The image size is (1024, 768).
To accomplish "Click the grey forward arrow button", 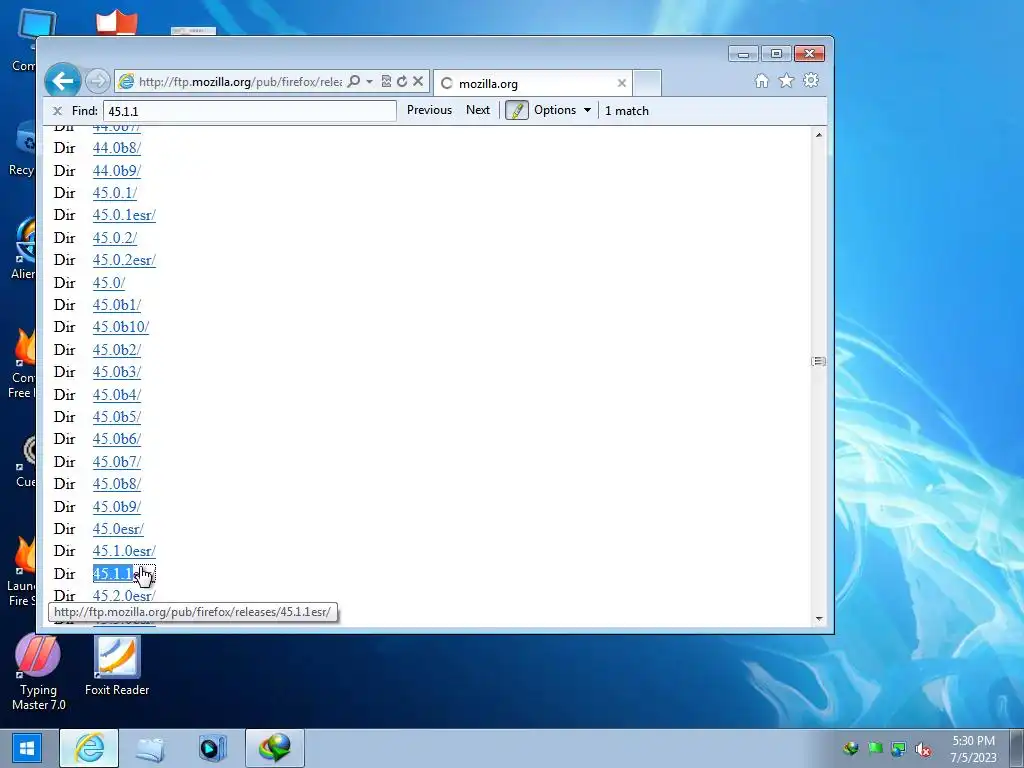I will tap(97, 82).
